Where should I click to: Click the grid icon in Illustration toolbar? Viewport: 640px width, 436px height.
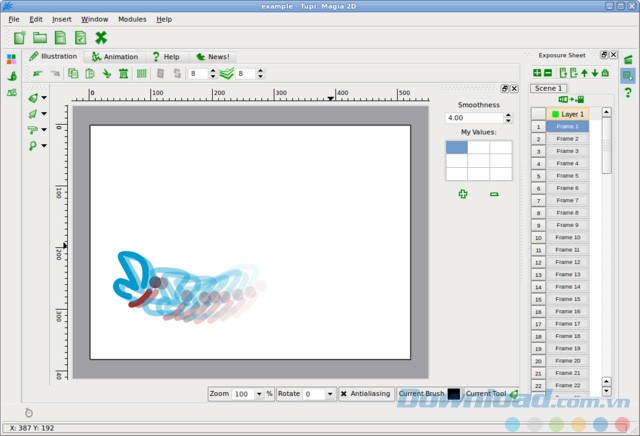pos(141,74)
